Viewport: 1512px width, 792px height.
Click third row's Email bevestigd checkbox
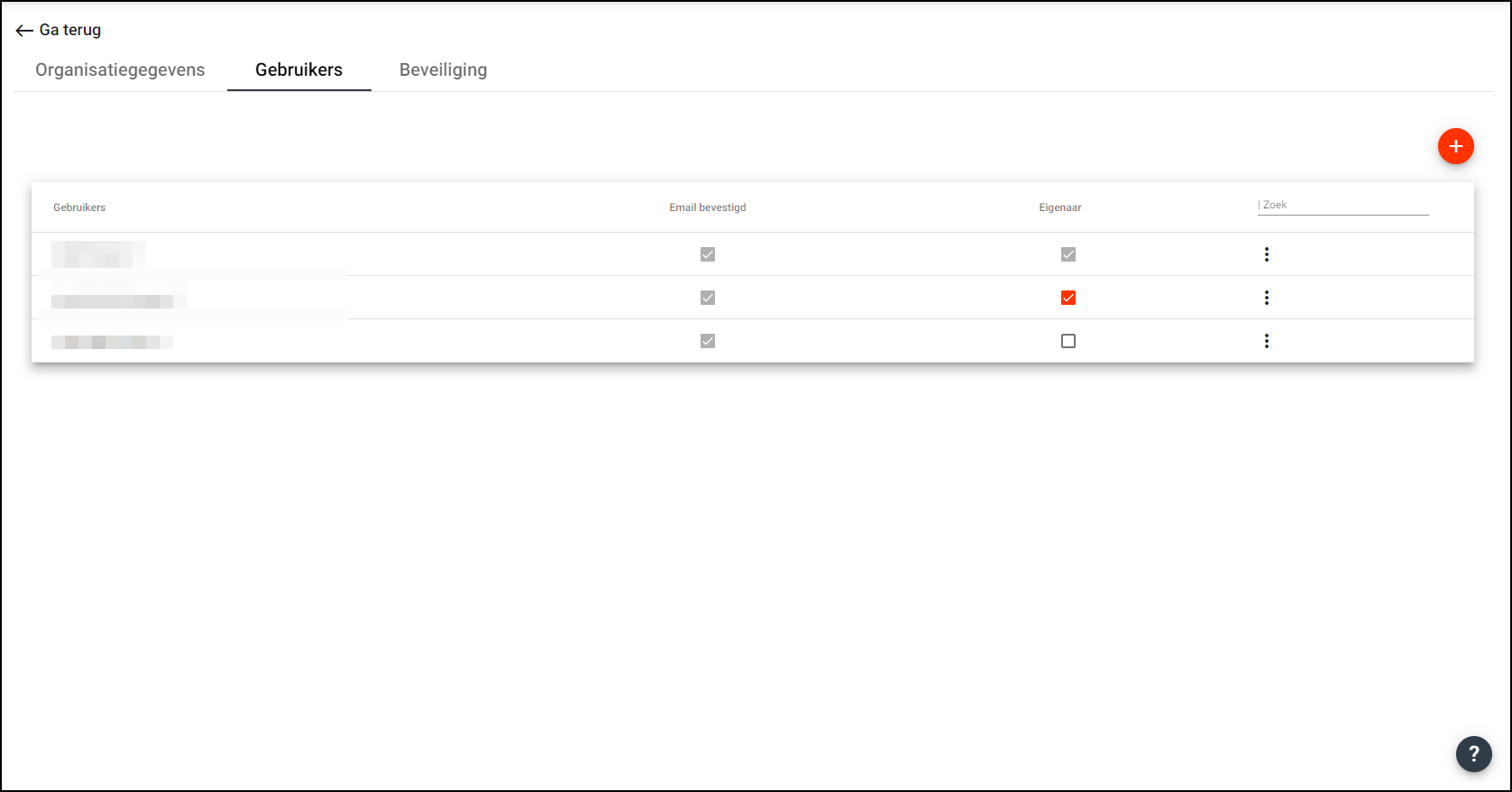(x=707, y=341)
